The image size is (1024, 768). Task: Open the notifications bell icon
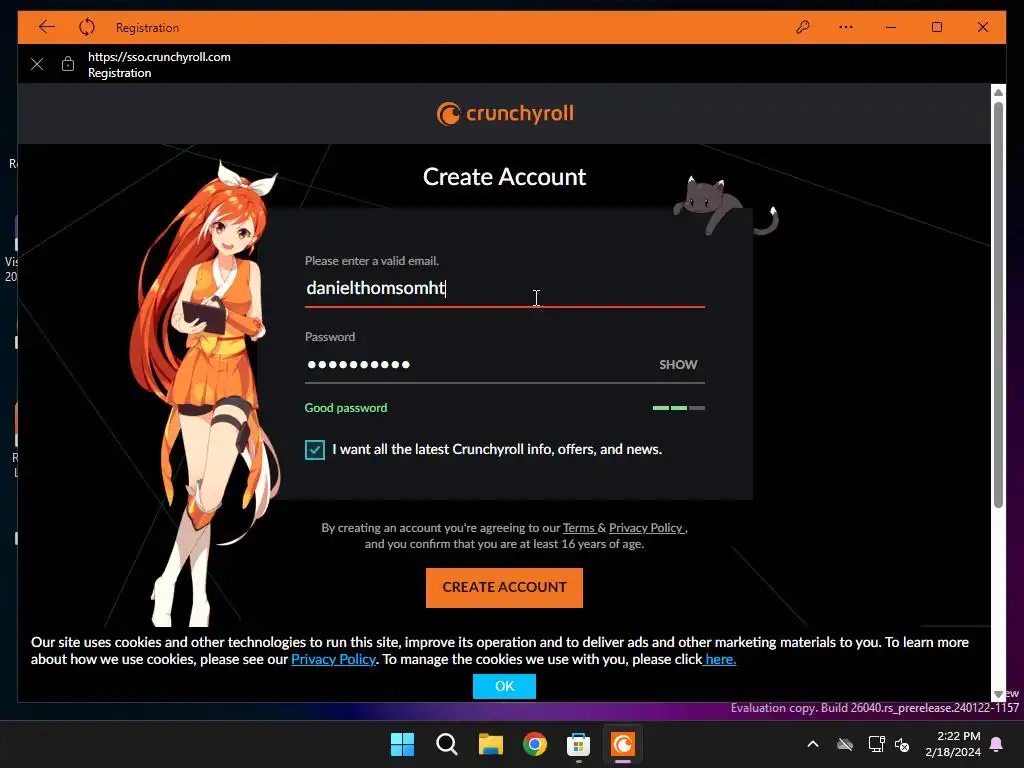pos(997,744)
